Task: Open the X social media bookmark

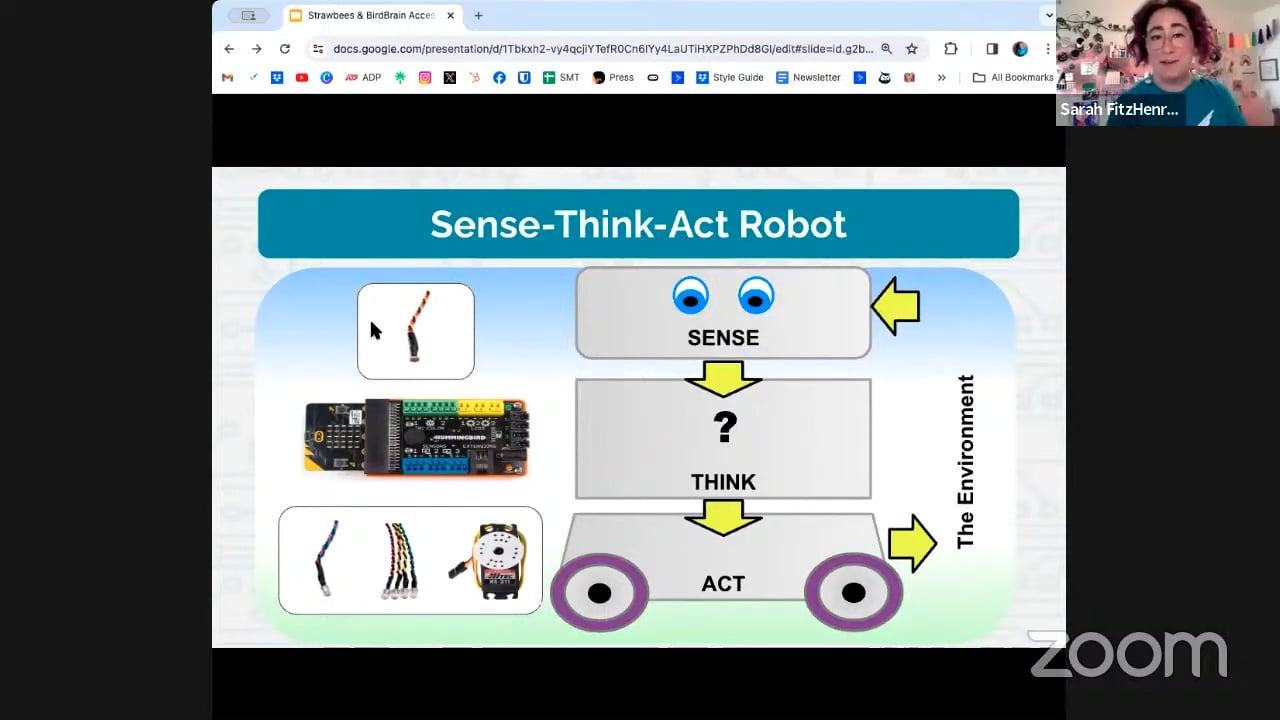Action: [451, 77]
